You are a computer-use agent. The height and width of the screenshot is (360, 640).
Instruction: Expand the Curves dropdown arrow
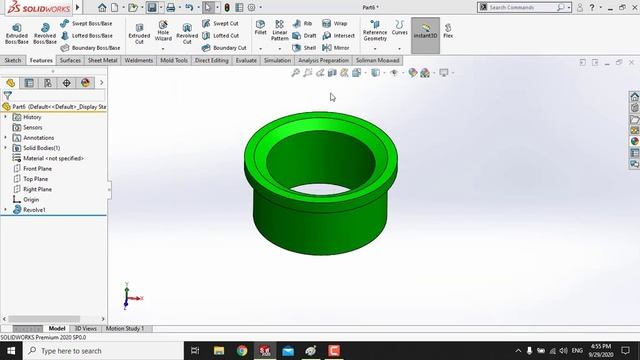[x=399, y=49]
